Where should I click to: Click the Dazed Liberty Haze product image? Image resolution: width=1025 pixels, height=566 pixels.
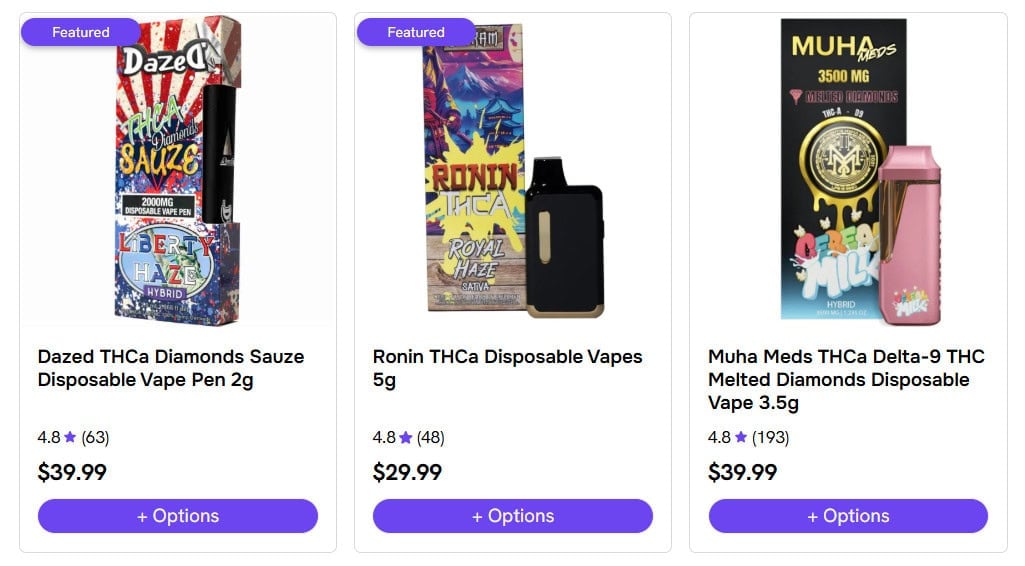coord(178,172)
